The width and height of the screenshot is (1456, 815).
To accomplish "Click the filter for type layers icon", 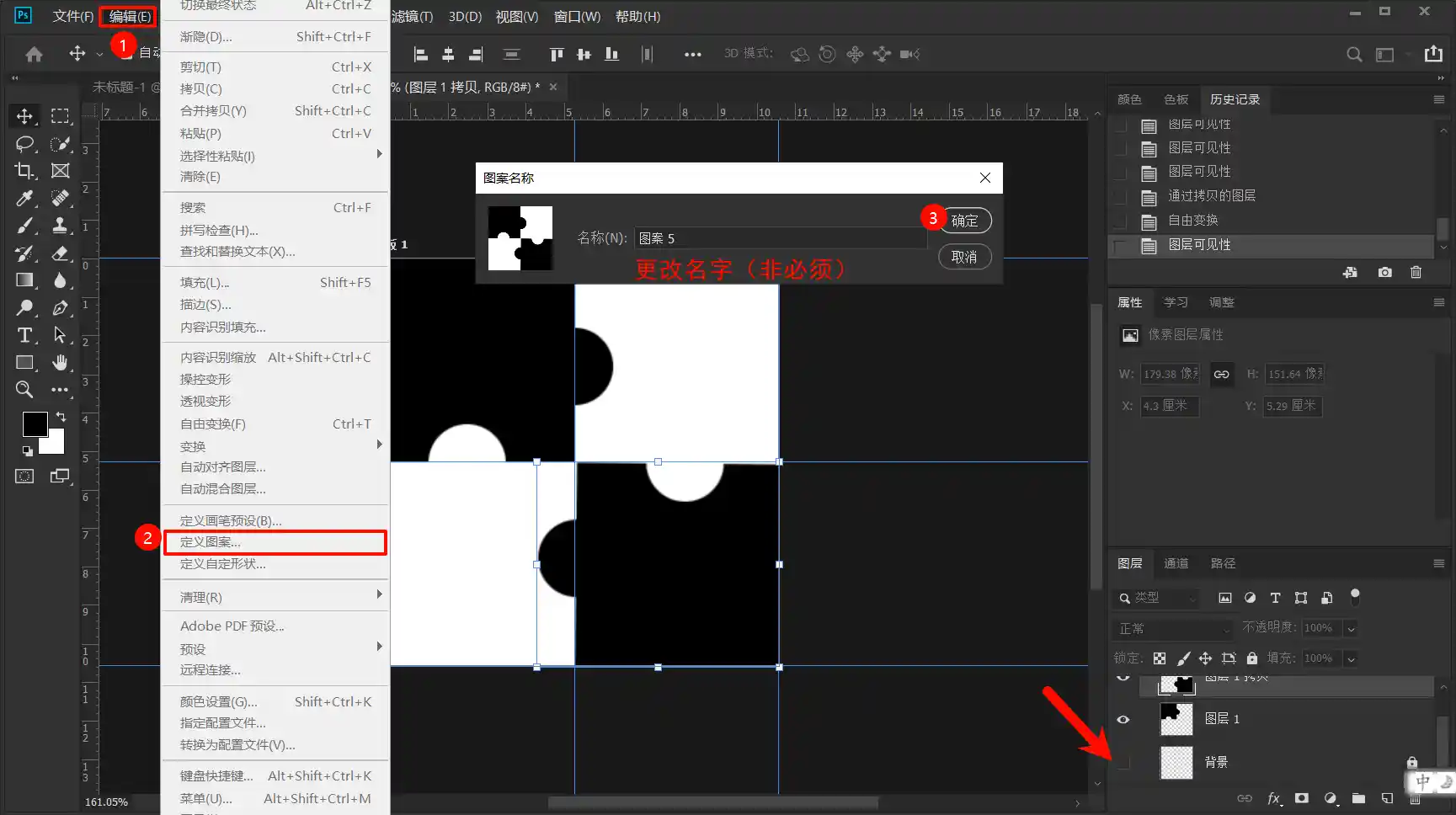I will tap(1275, 598).
